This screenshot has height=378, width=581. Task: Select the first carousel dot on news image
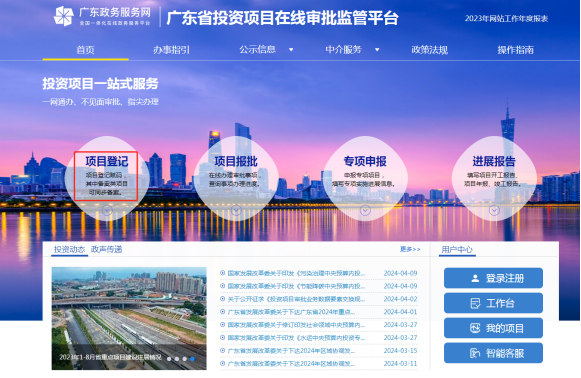point(169,359)
